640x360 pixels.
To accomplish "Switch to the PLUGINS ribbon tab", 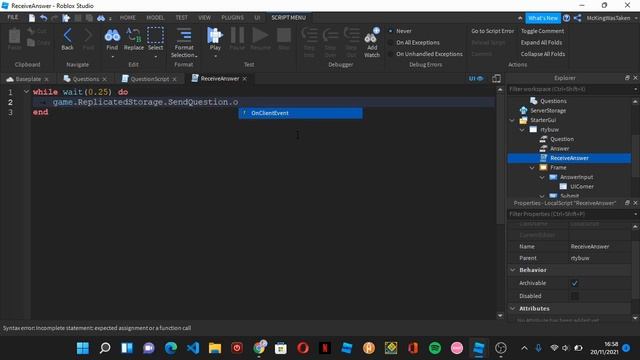I will tap(232, 18).
